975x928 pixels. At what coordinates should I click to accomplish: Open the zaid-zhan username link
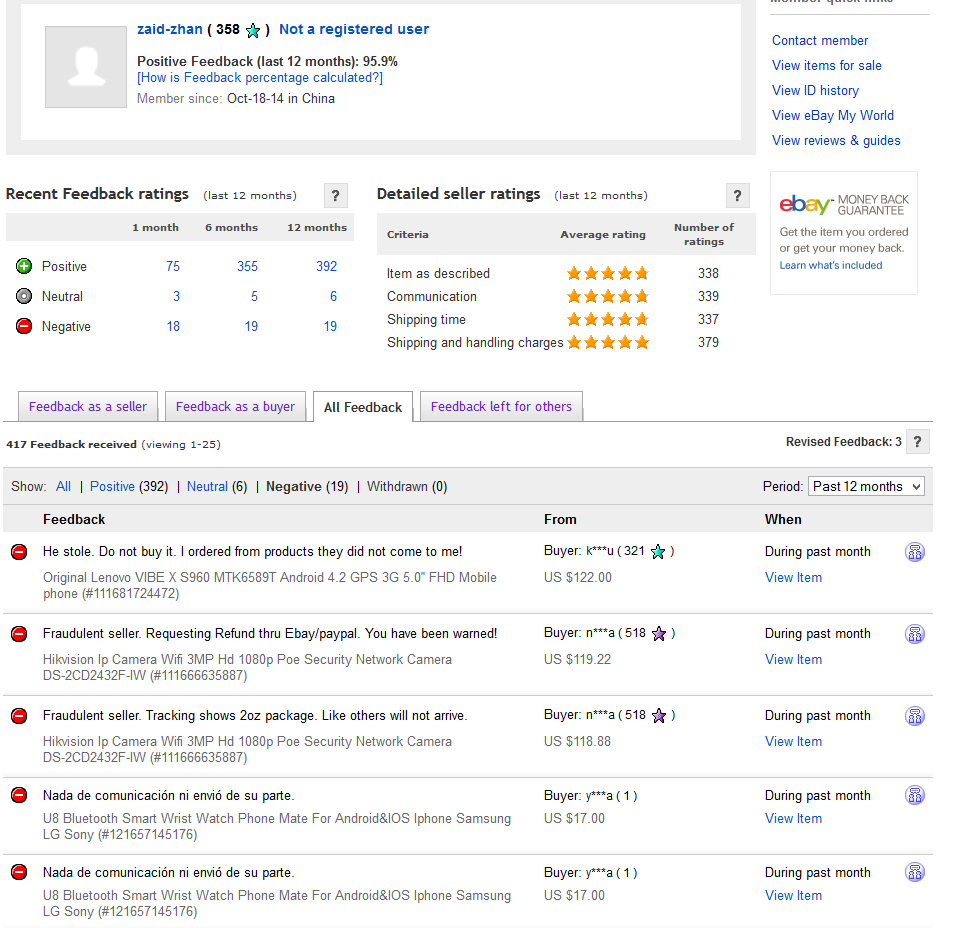point(170,29)
